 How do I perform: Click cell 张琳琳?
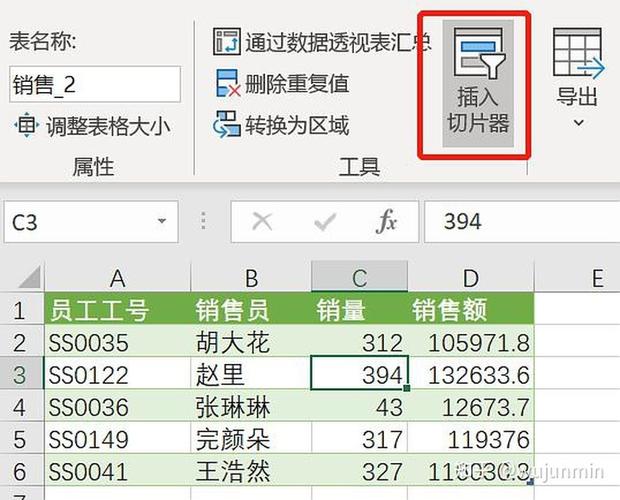click(x=251, y=406)
